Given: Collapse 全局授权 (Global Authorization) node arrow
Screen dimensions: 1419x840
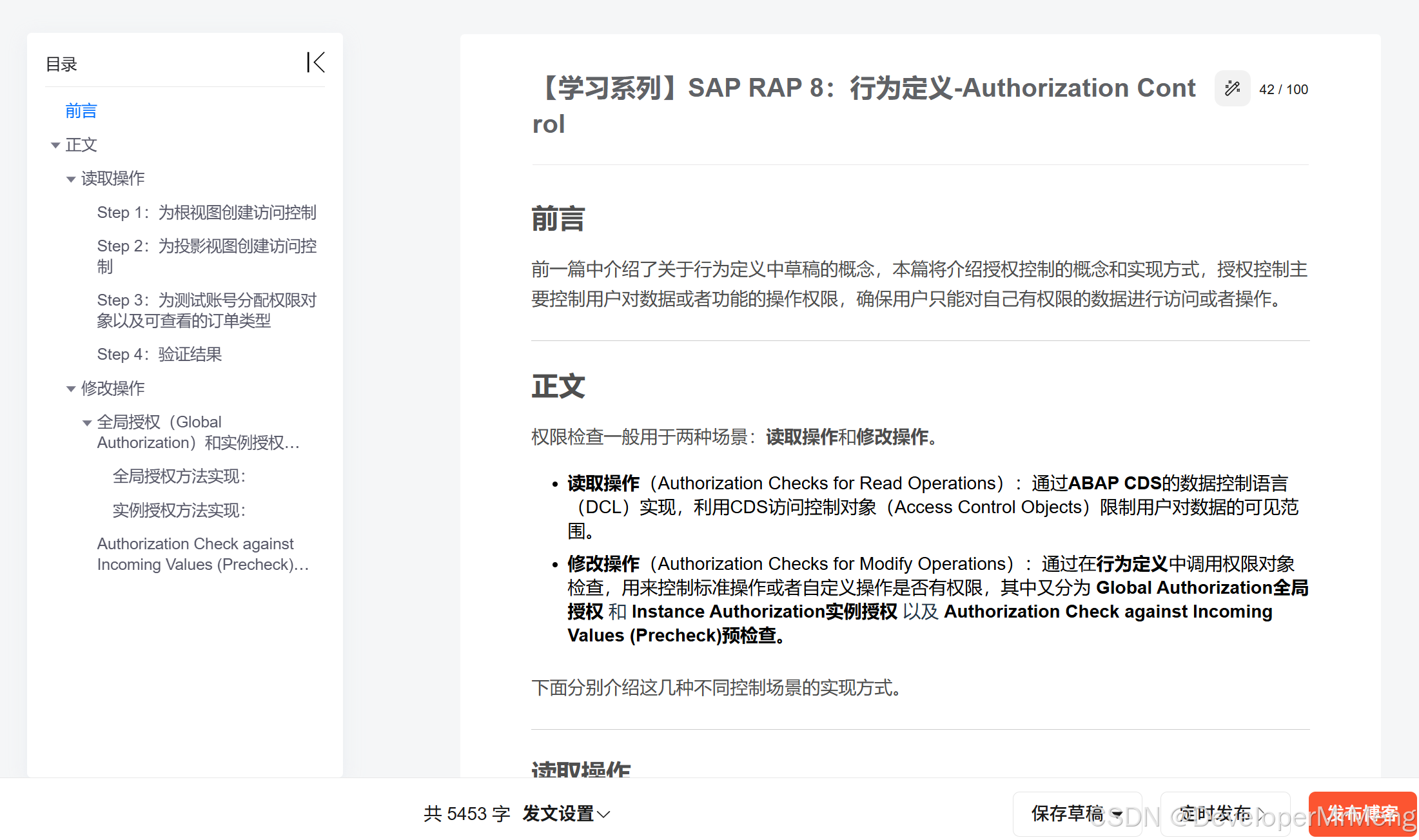Looking at the screenshot, I should click(87, 423).
